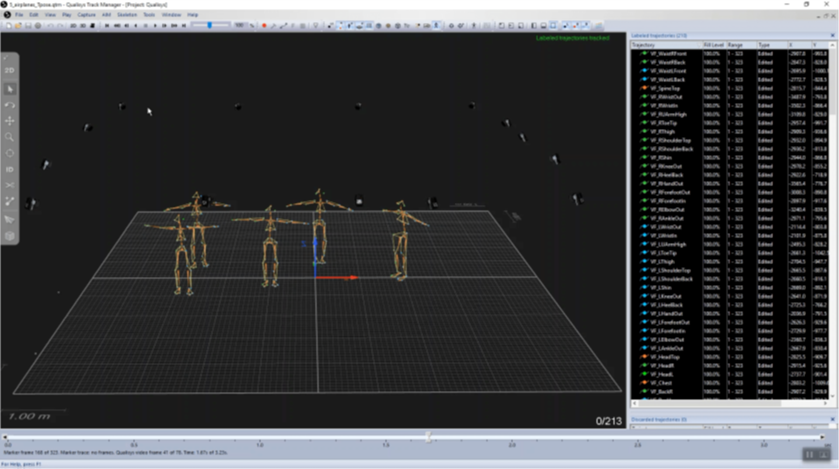This screenshot has height=469, width=839.
Task: Switch to 3D view in top toolbar
Action: point(83,26)
